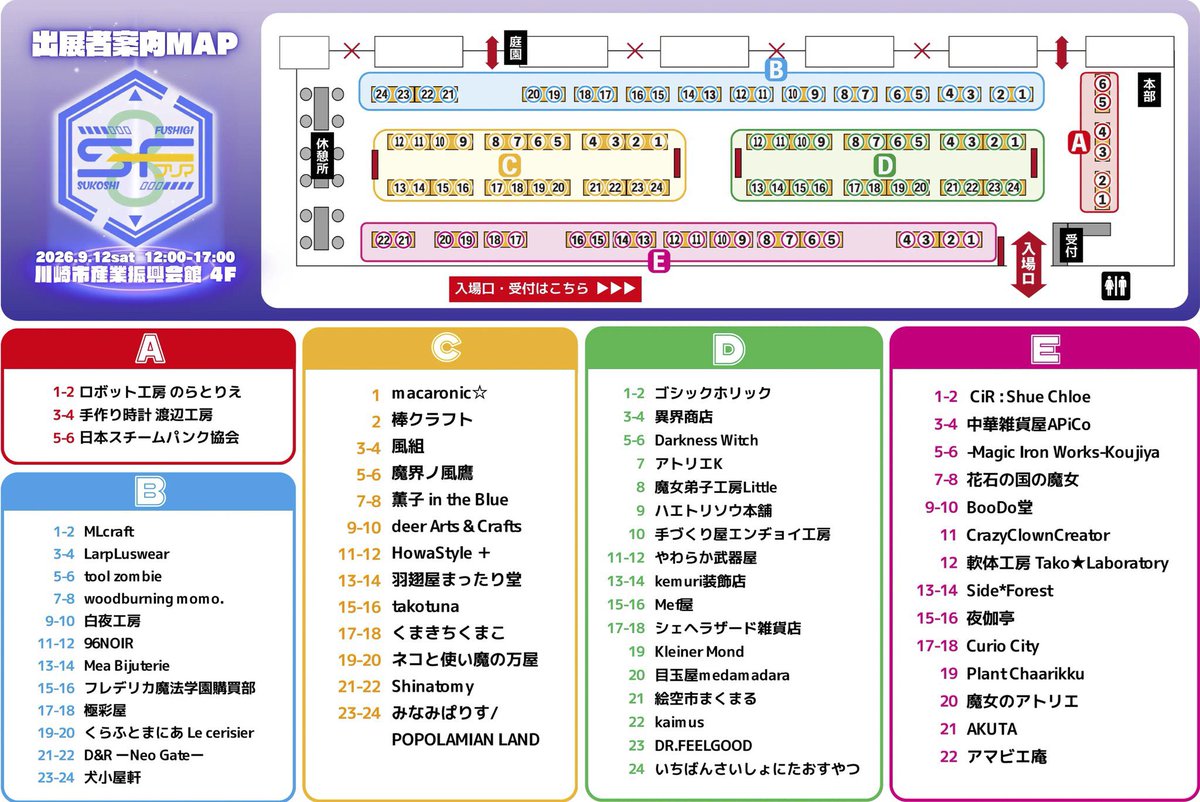
Task: Select the red A label on the map
Action: [x=1078, y=143]
